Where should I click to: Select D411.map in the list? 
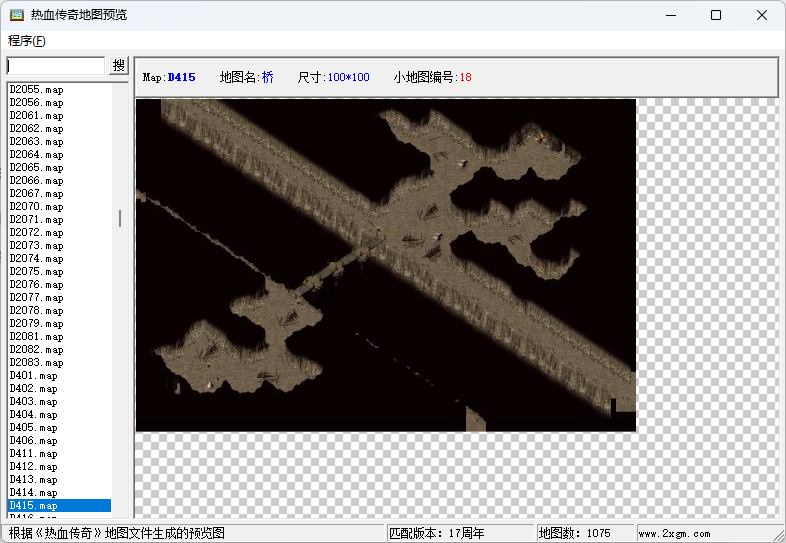59,454
